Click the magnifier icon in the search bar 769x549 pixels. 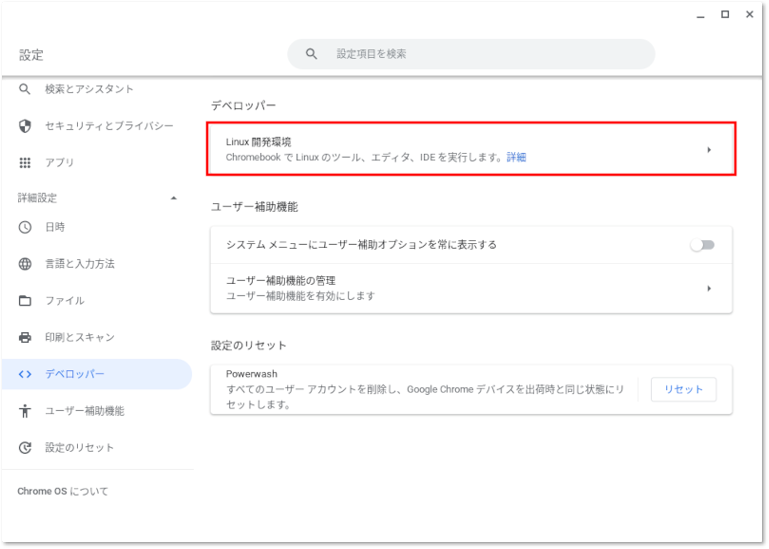[311, 54]
